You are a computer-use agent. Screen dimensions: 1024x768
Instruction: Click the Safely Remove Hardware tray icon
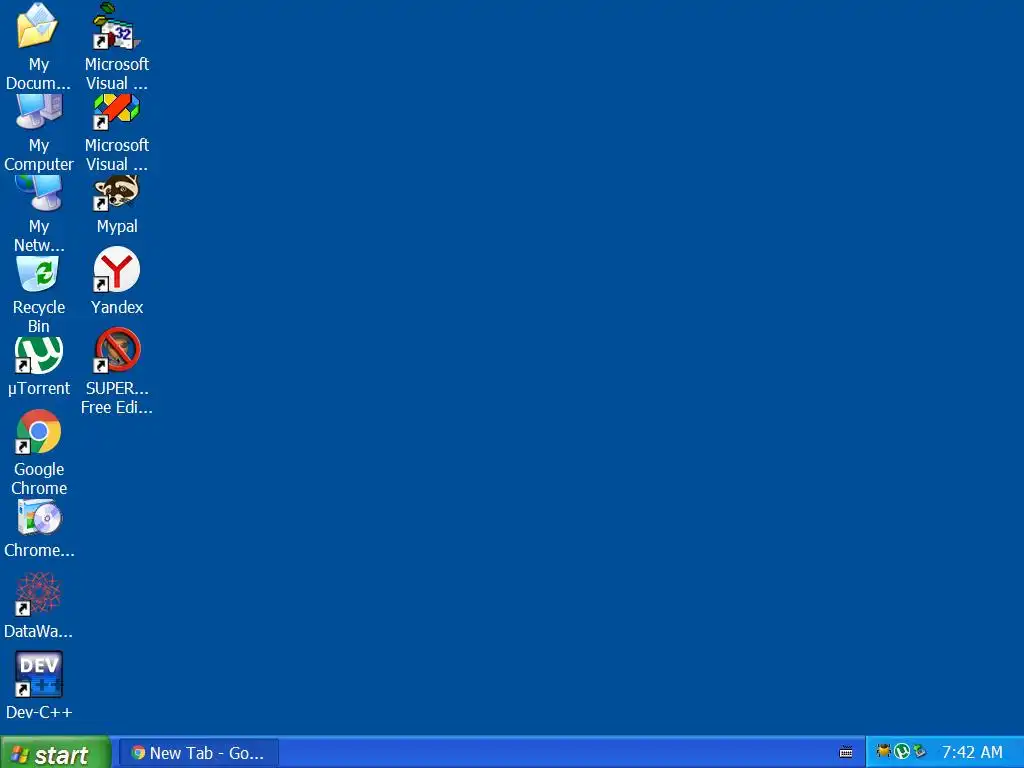(x=920, y=752)
